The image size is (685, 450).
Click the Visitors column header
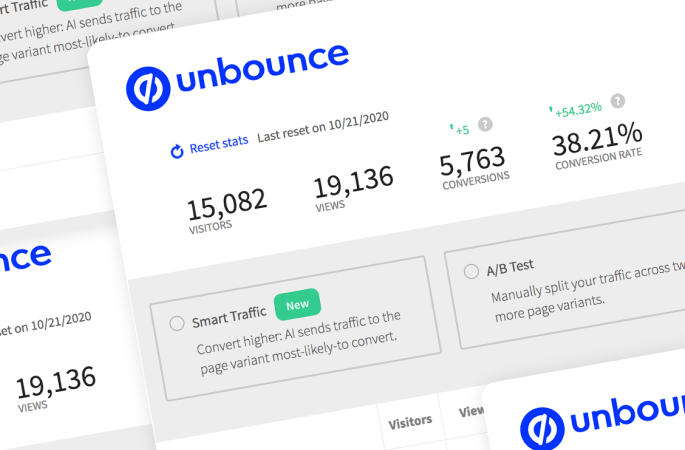point(410,422)
